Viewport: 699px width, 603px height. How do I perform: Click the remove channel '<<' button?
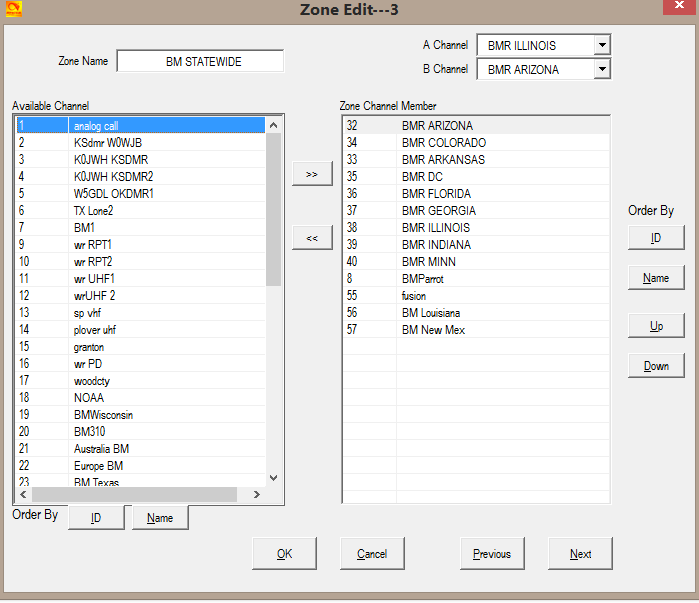[311, 238]
